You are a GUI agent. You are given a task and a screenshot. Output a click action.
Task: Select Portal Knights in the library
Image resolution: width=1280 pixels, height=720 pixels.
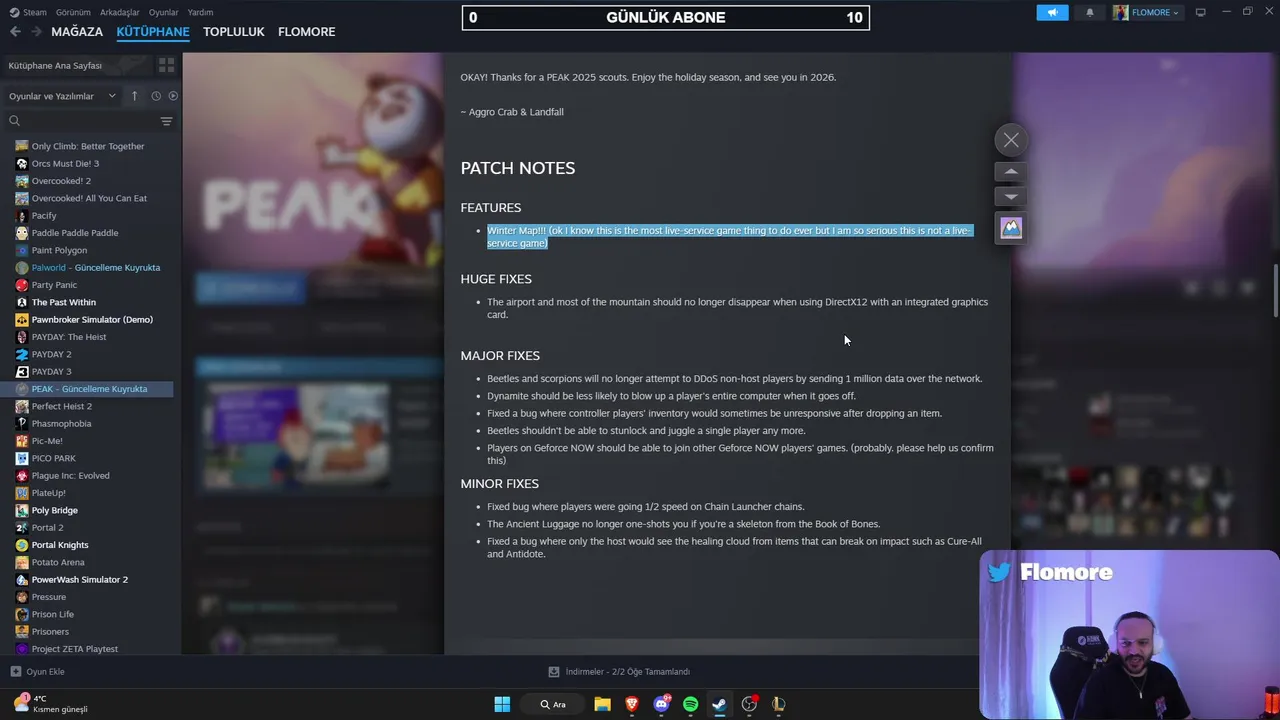pyautogui.click(x=60, y=545)
